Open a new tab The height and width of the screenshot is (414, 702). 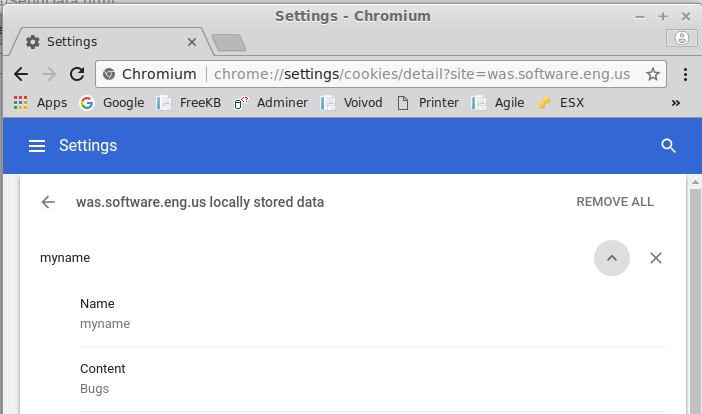pos(229,43)
